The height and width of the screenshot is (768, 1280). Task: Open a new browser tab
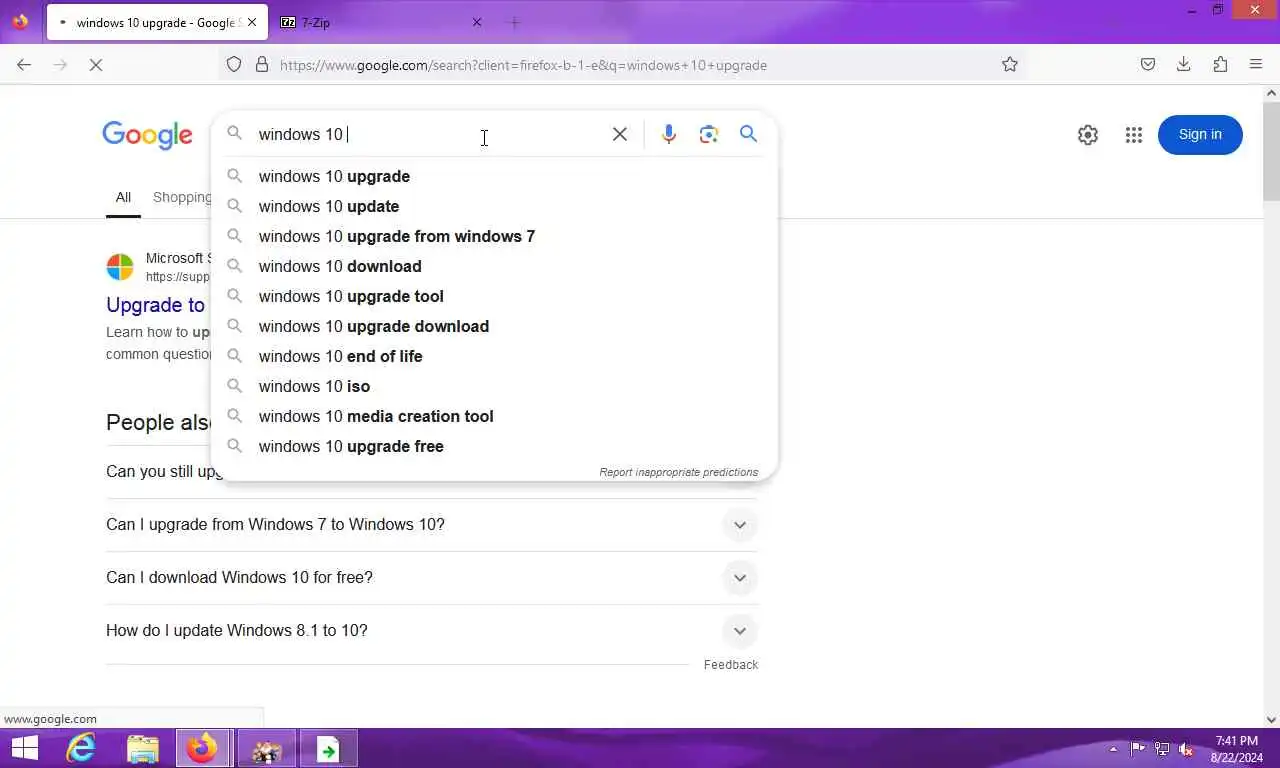tap(514, 22)
